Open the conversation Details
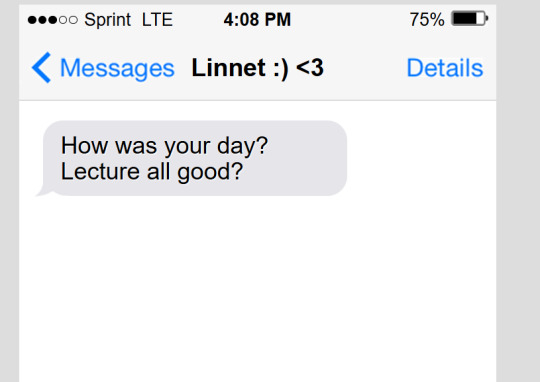540x382 pixels. [x=445, y=68]
